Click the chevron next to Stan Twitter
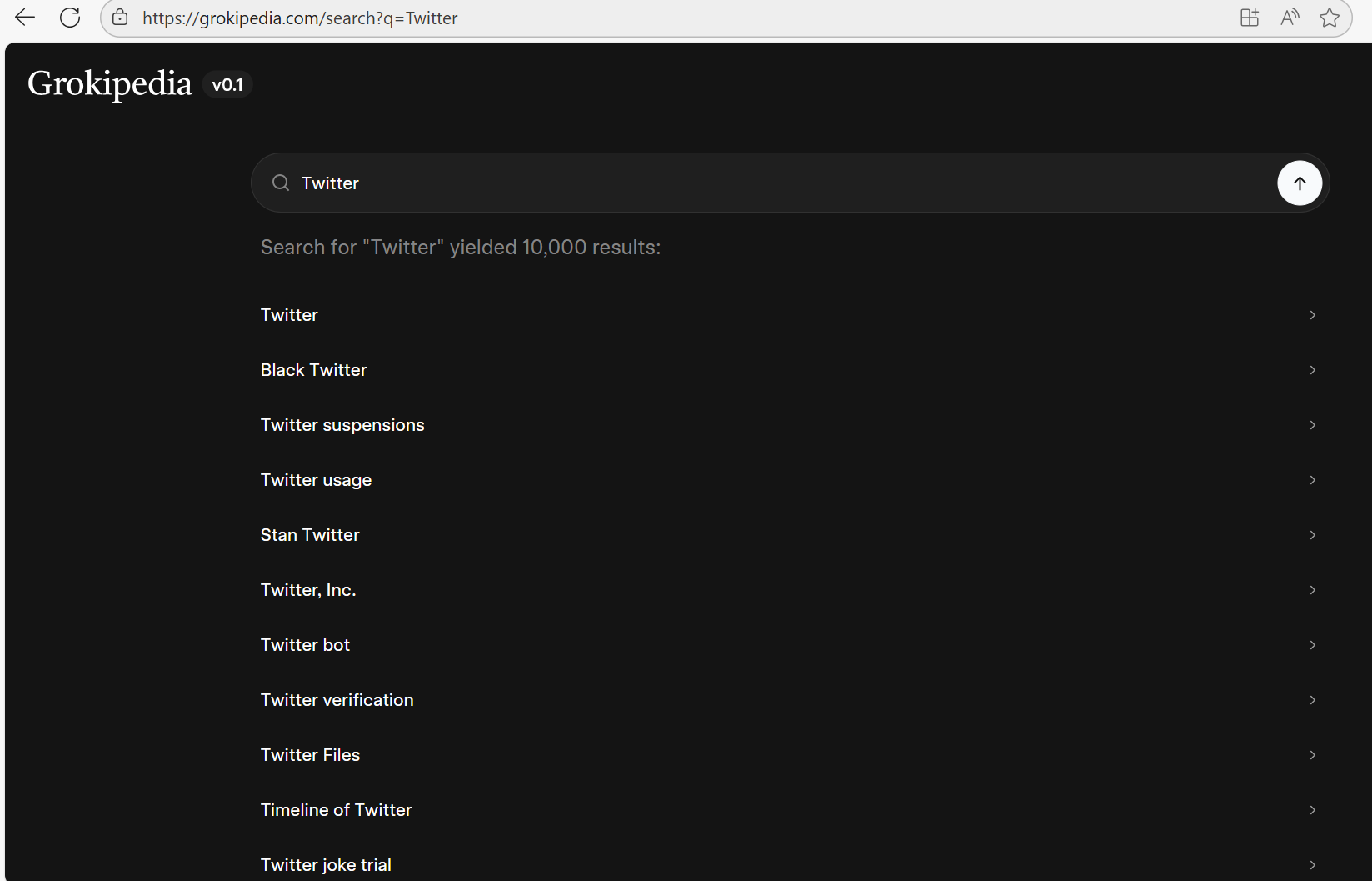The height and width of the screenshot is (881, 1372). [1312, 535]
